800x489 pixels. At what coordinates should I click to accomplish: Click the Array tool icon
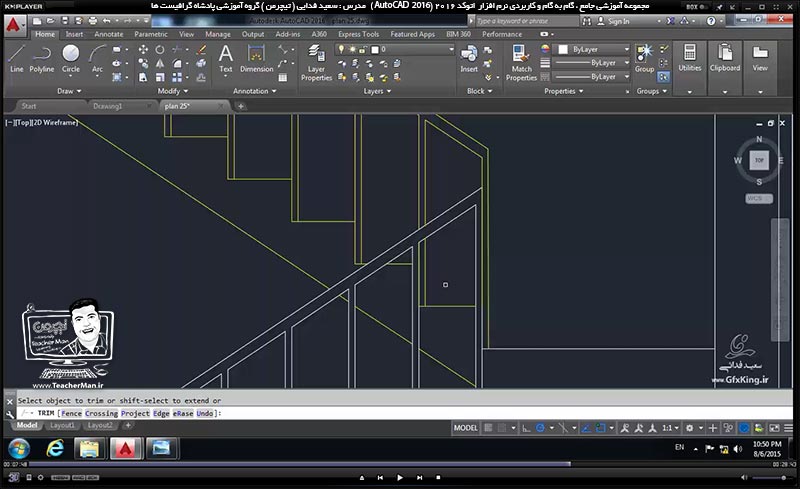177,77
